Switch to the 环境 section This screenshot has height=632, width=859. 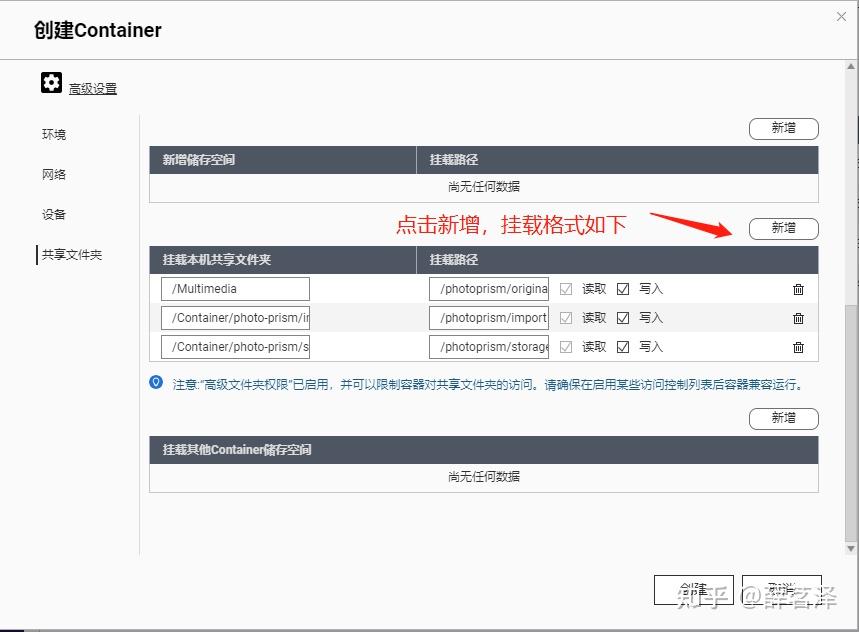point(53,134)
